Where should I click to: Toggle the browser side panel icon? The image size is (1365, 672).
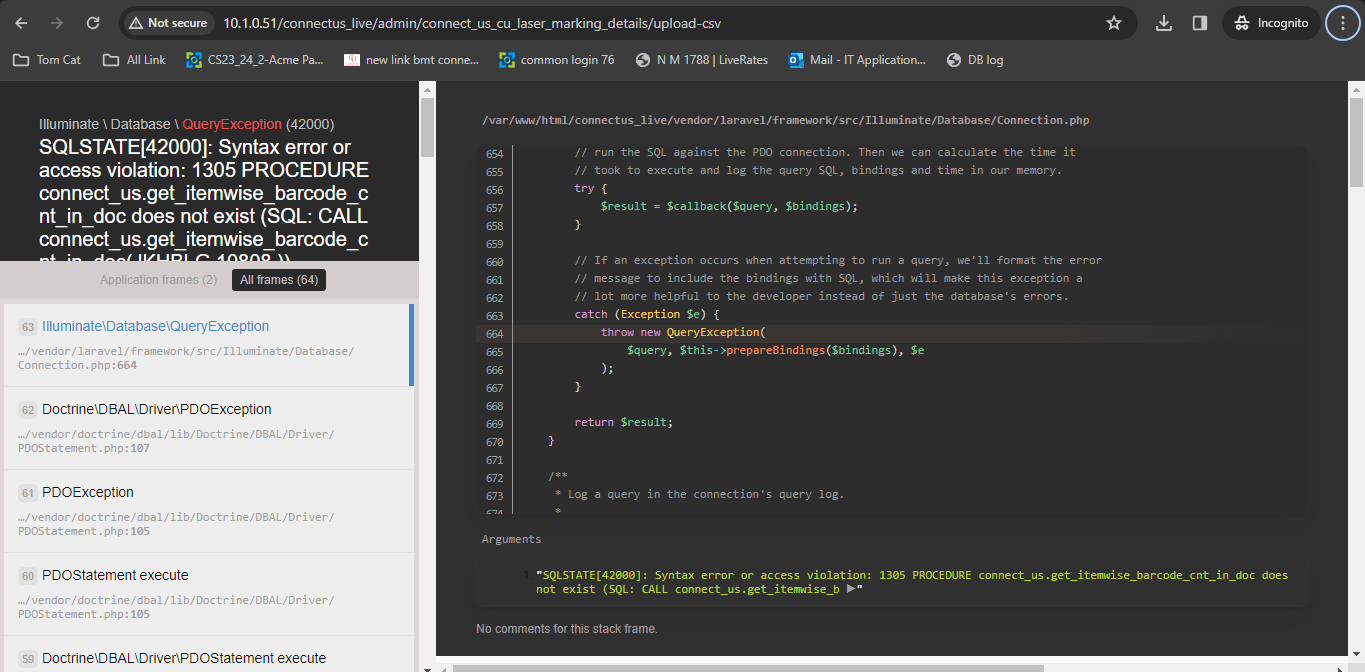[1200, 23]
